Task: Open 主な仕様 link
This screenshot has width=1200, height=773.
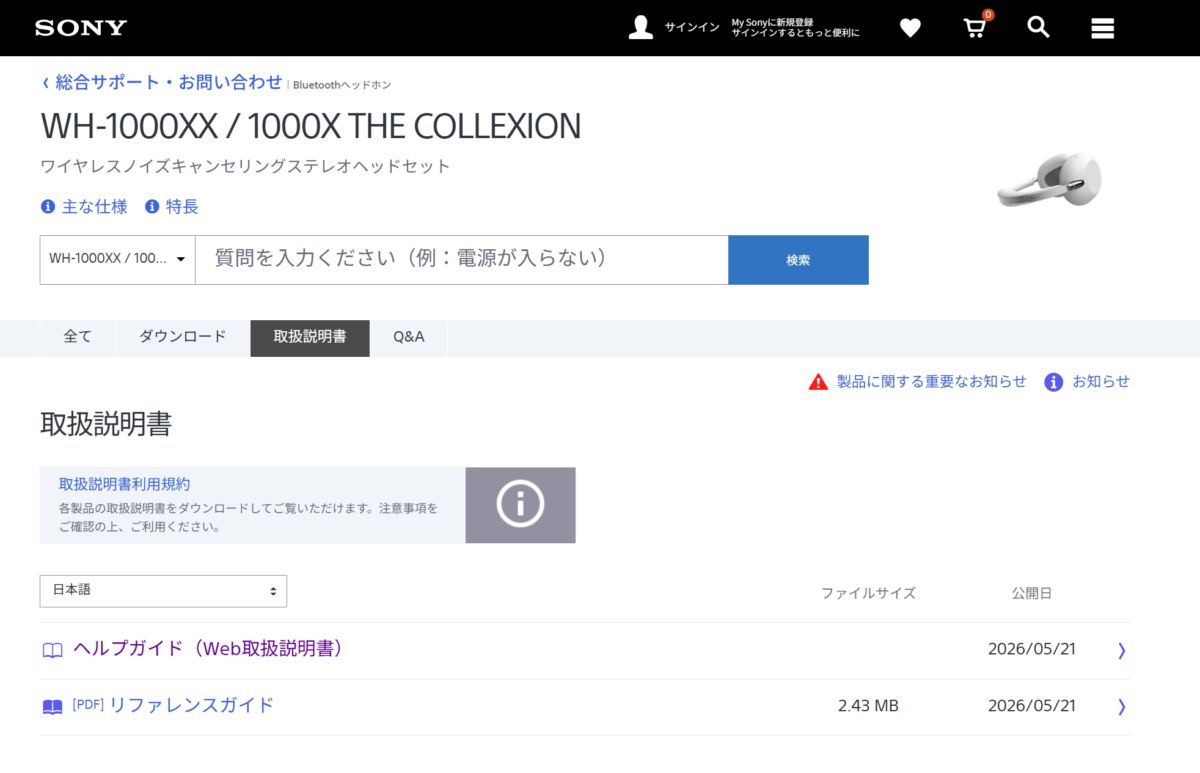Action: tap(95, 207)
